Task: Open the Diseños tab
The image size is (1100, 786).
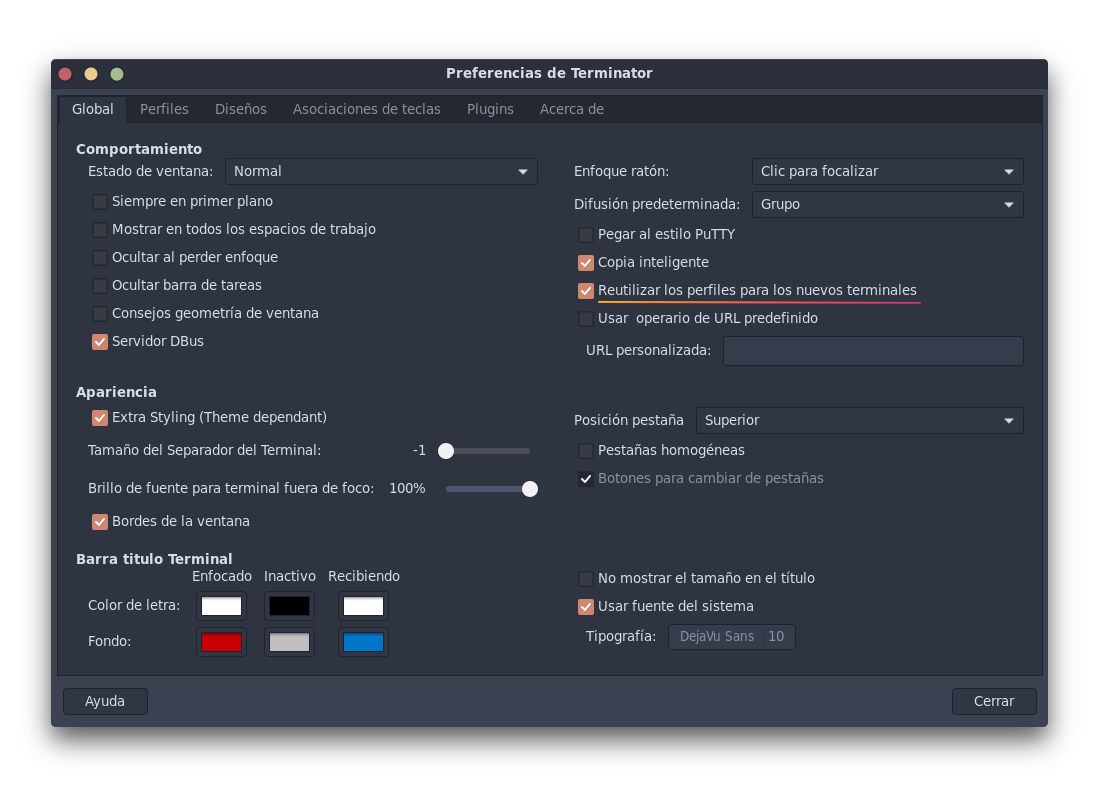Action: pos(241,109)
